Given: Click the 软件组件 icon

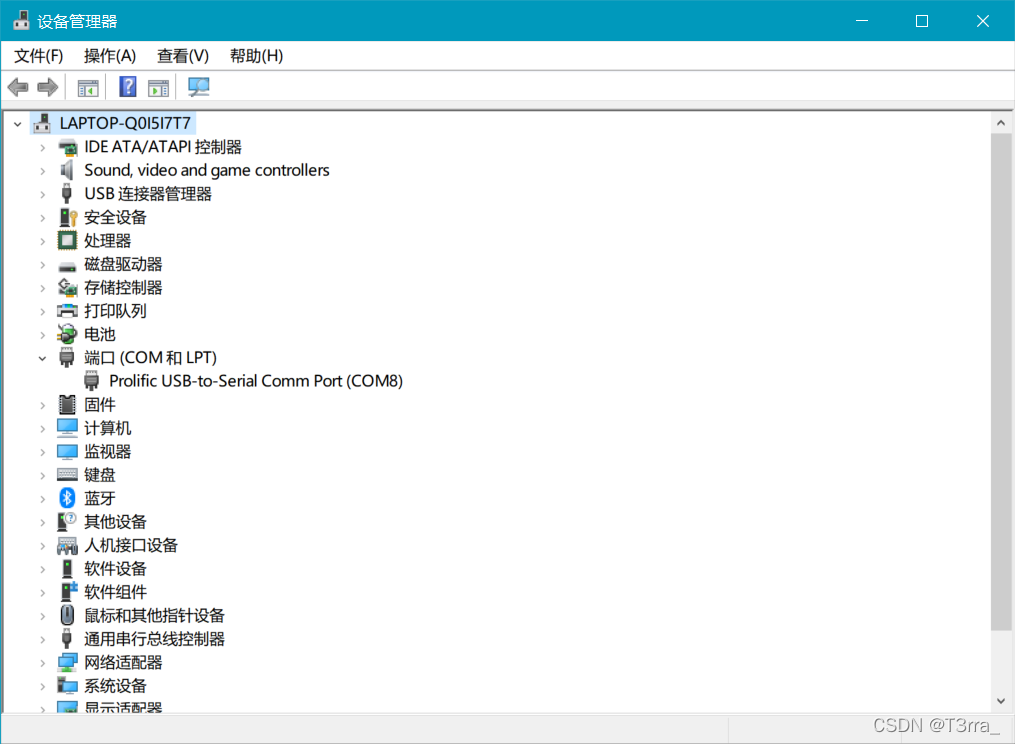Looking at the screenshot, I should pos(68,591).
